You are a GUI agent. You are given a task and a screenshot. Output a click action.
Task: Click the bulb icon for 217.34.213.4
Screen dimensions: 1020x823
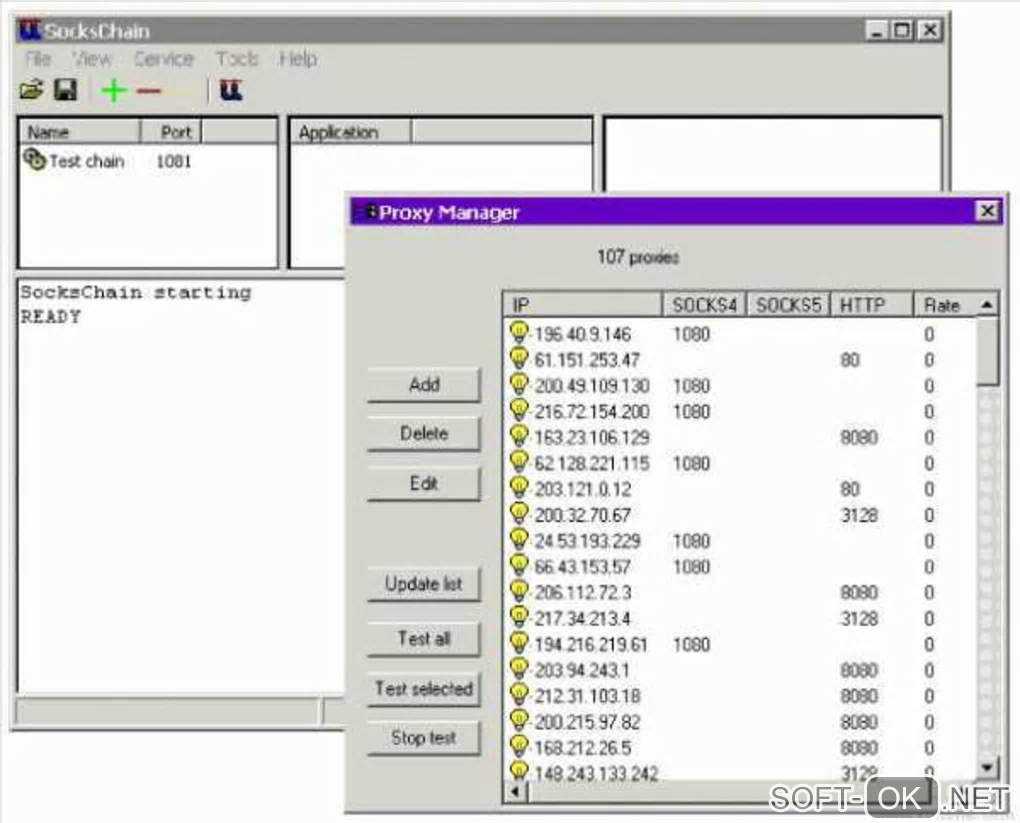coord(519,617)
